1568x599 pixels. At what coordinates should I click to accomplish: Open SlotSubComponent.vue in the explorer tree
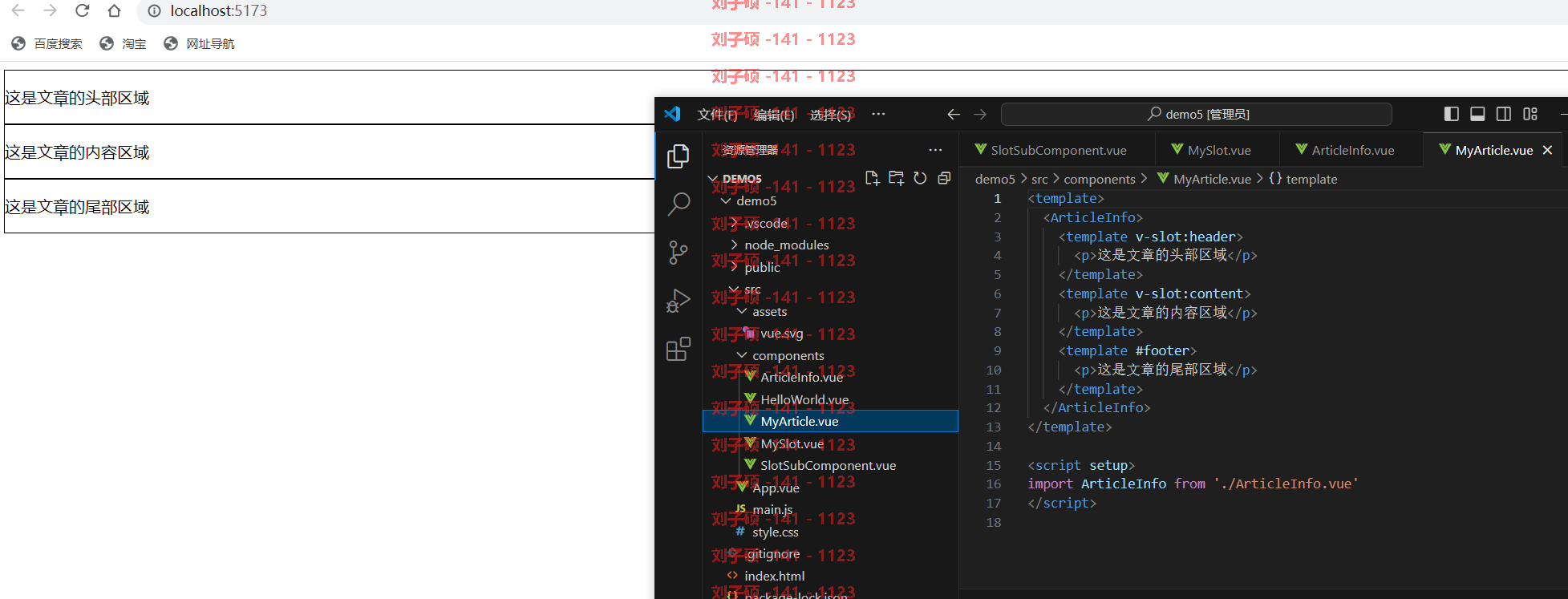point(830,466)
